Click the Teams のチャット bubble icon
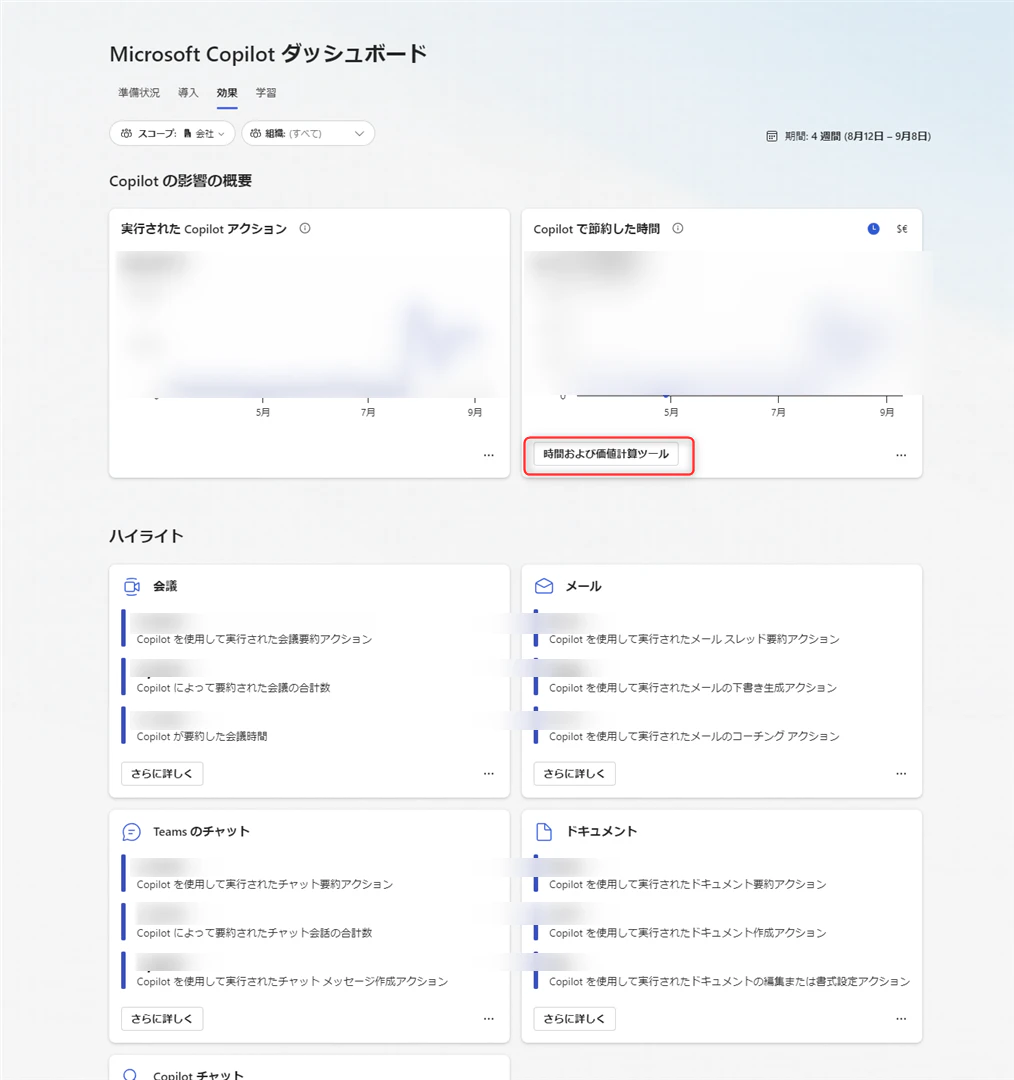1014x1080 pixels. (x=132, y=832)
